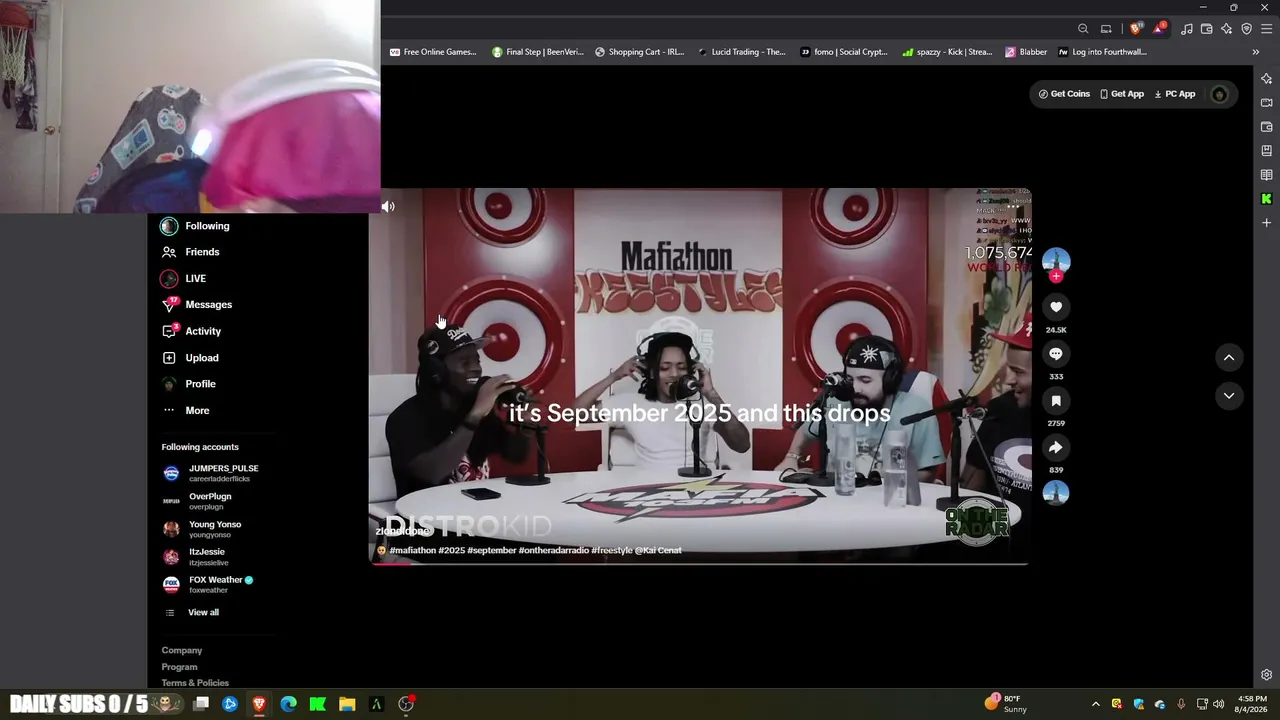Expand the Program footer section
Viewport: 1280px width, 720px height.
coord(180,667)
